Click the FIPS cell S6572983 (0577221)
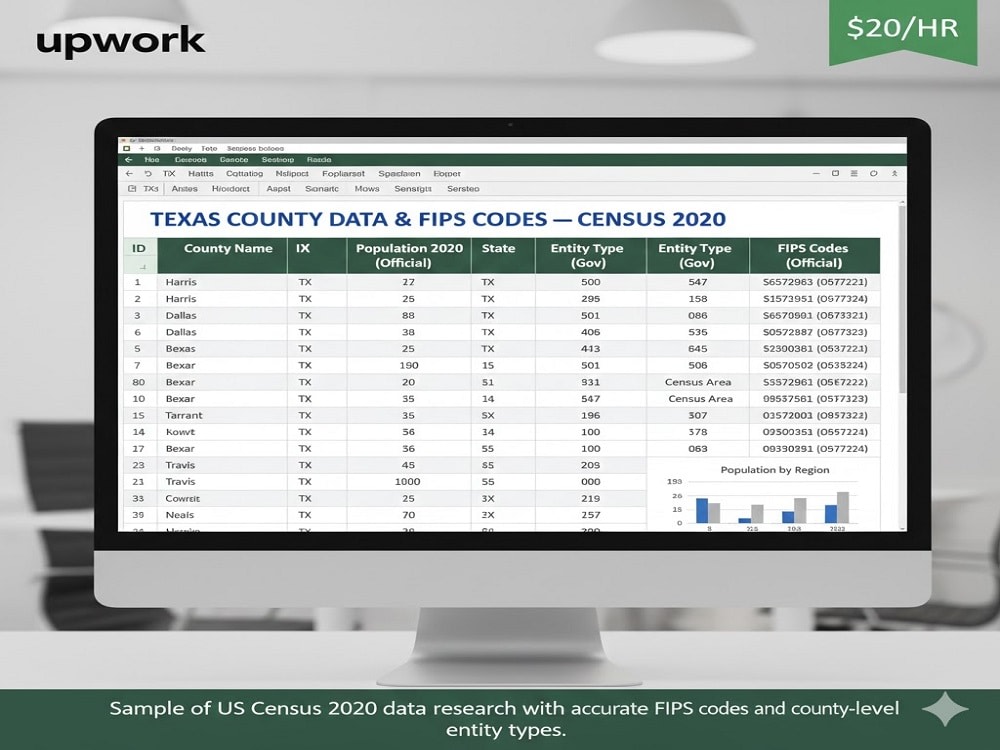Image resolution: width=1000 pixels, height=750 pixels. (x=815, y=282)
